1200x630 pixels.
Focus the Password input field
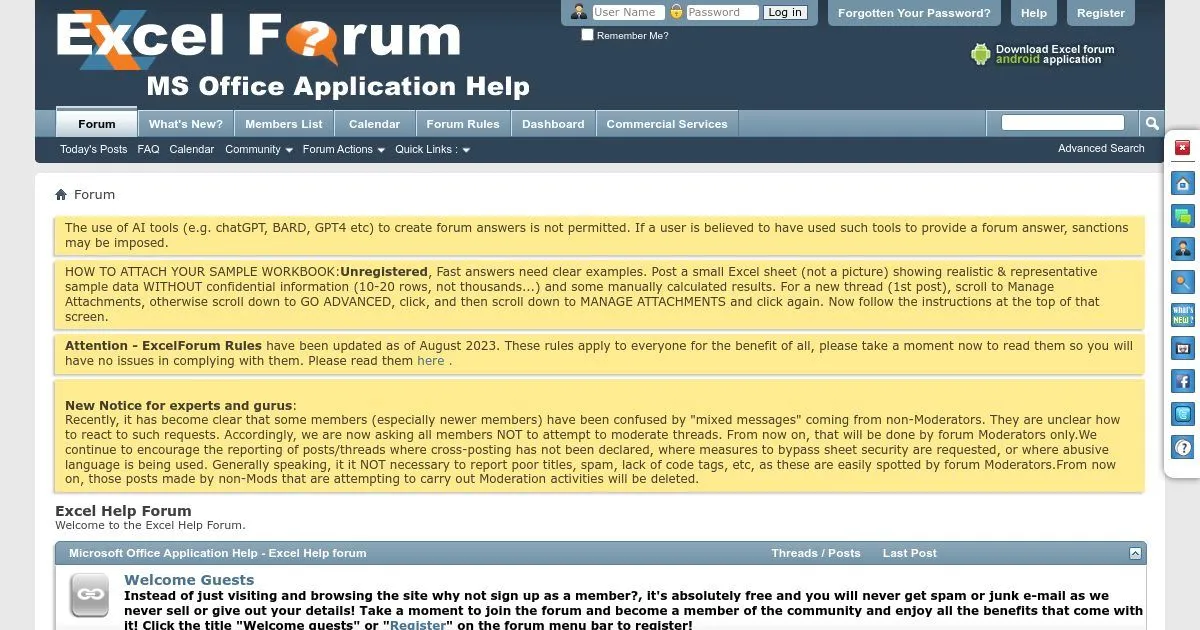point(722,12)
